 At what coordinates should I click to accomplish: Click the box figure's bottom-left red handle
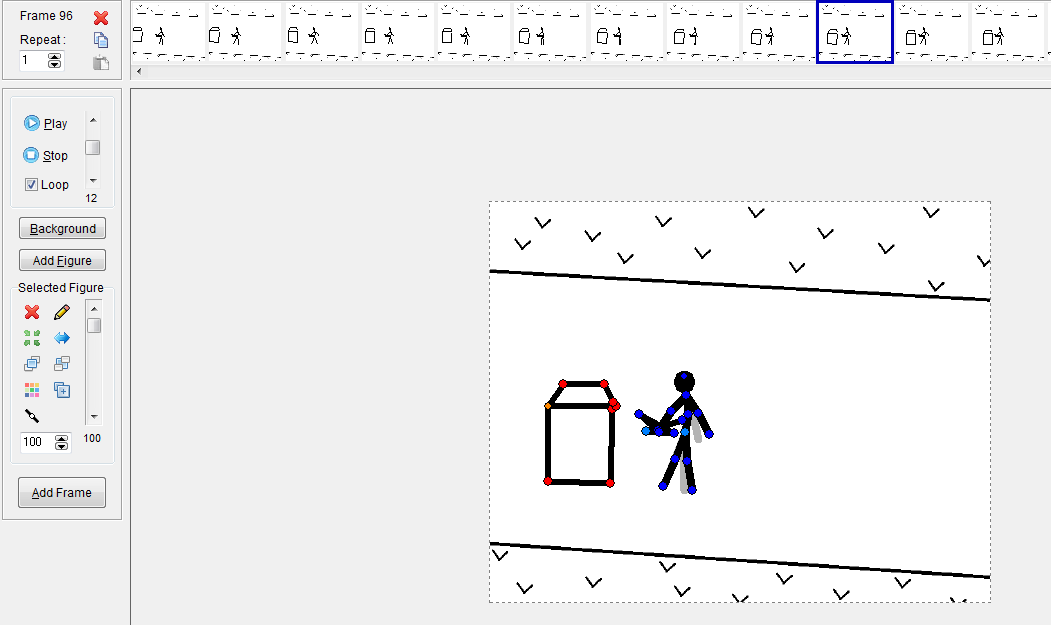(548, 481)
